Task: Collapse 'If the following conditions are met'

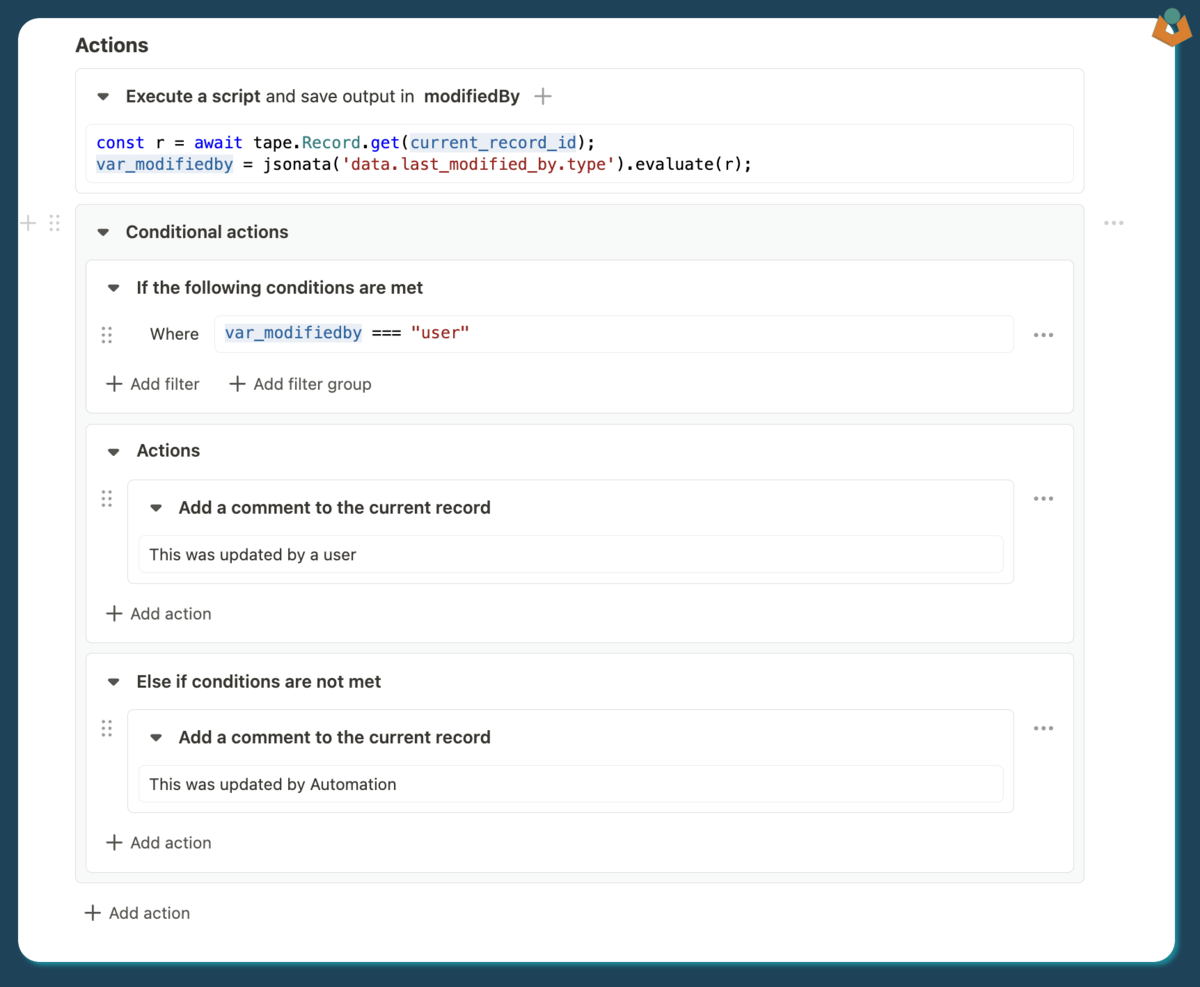Action: coord(114,288)
